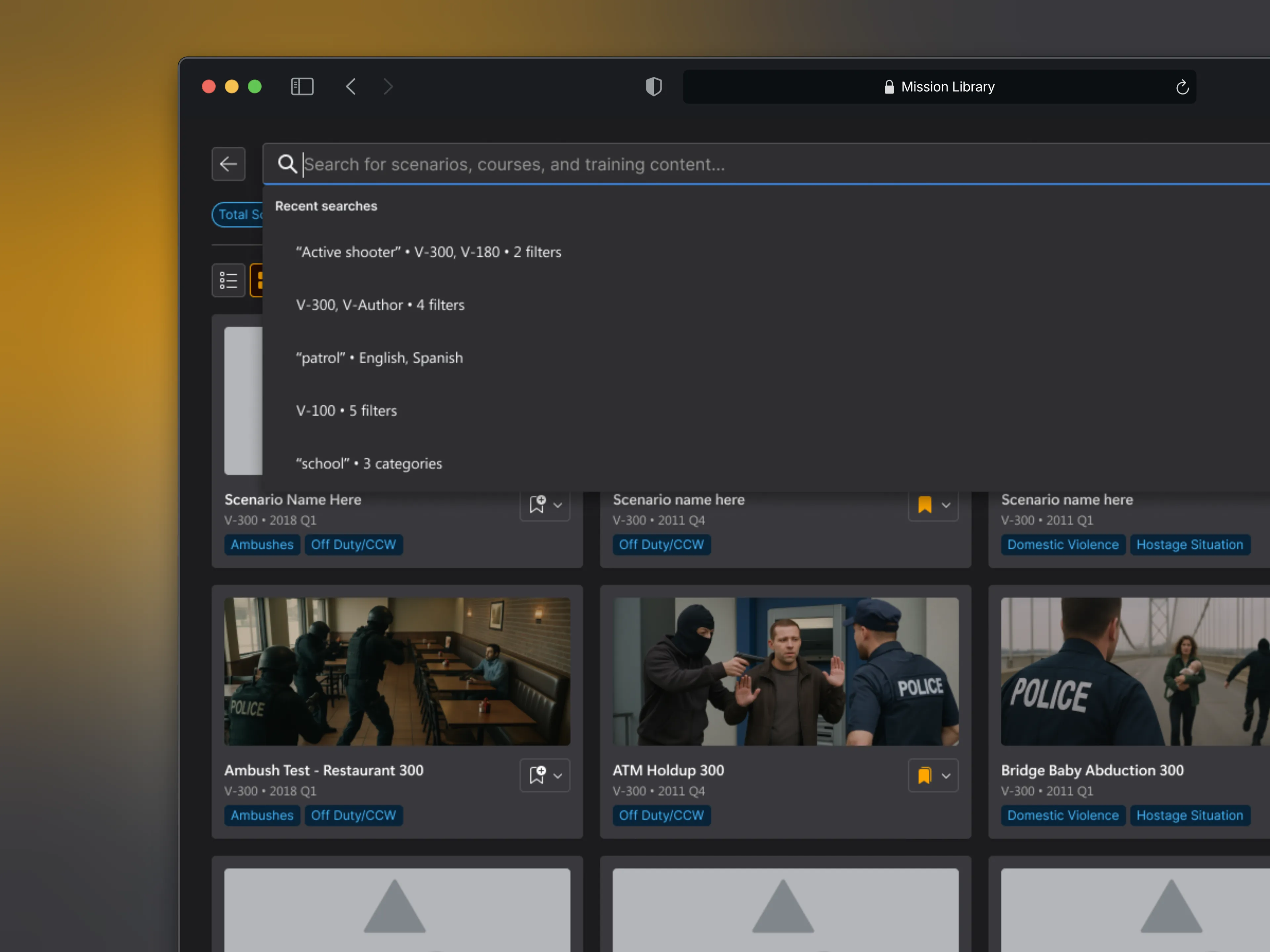The width and height of the screenshot is (1270, 952).
Task: Open the ATM Holdup 300 thumbnail image
Action: click(785, 671)
